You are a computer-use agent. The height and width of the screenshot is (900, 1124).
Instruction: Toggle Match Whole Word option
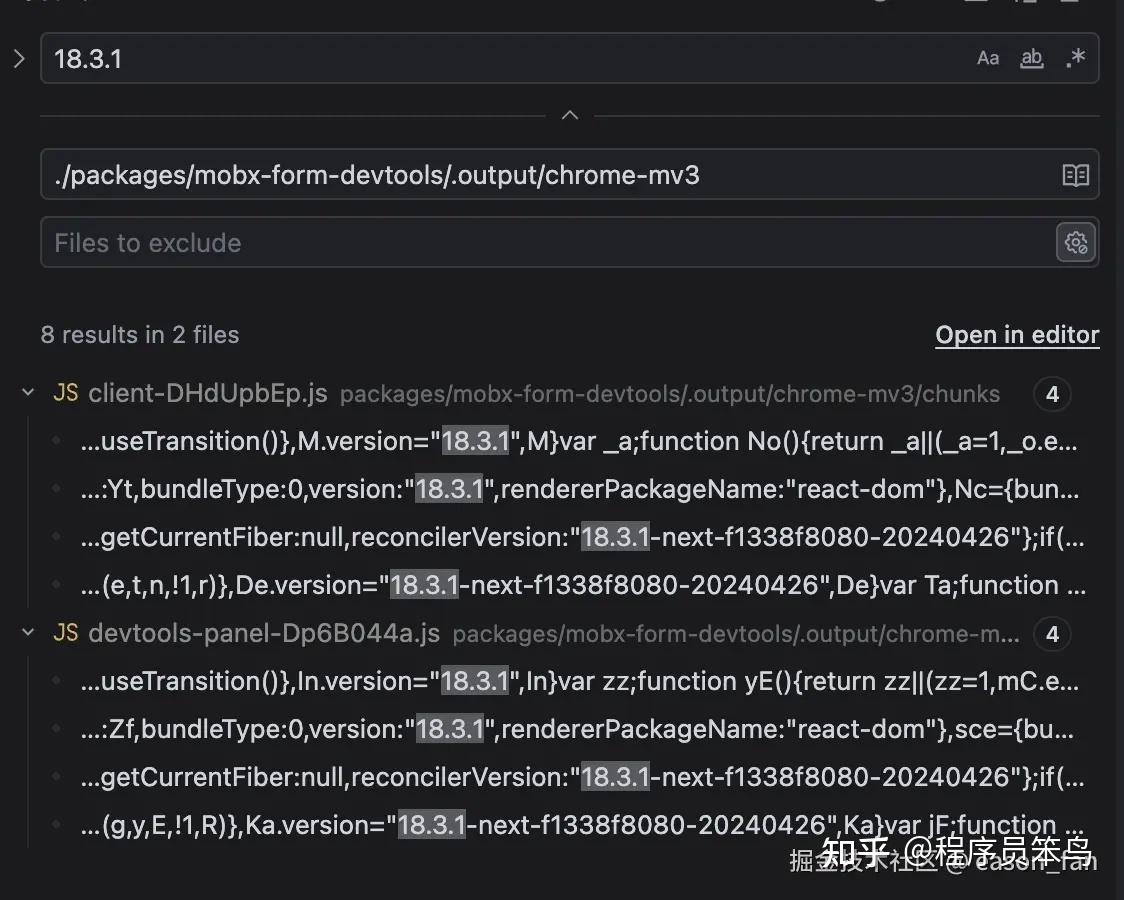[x=1032, y=58]
